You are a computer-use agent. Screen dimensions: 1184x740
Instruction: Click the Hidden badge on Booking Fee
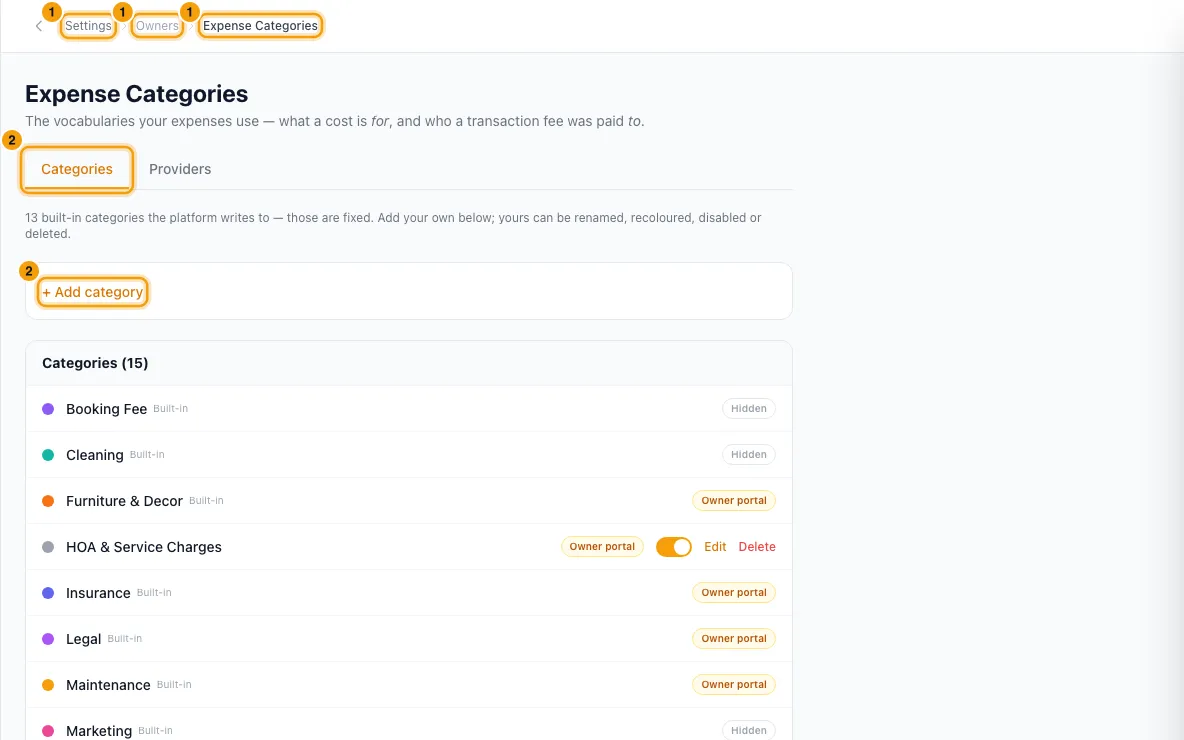click(748, 409)
